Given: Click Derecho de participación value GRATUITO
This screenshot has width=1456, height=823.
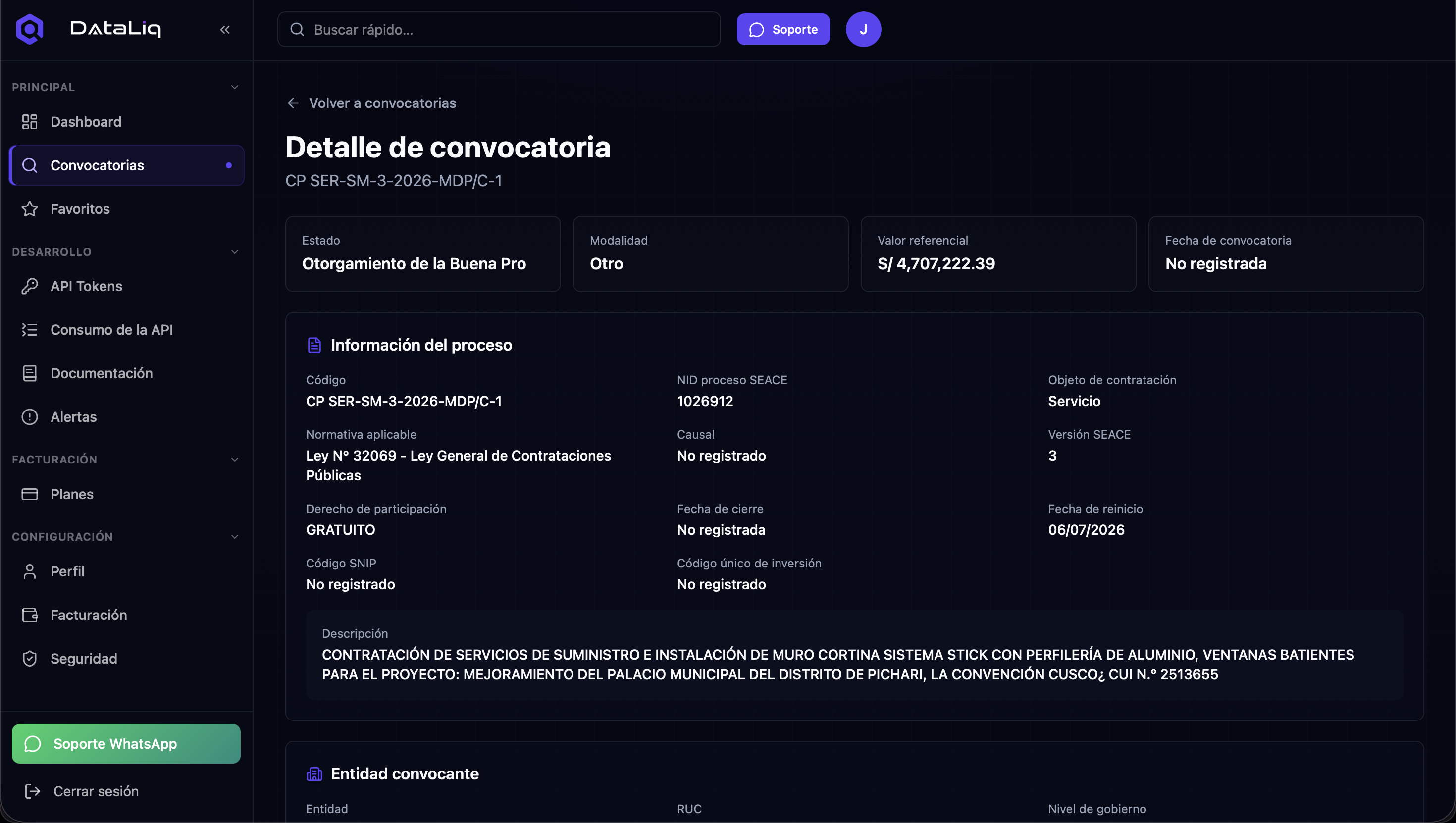Looking at the screenshot, I should tap(340, 530).
